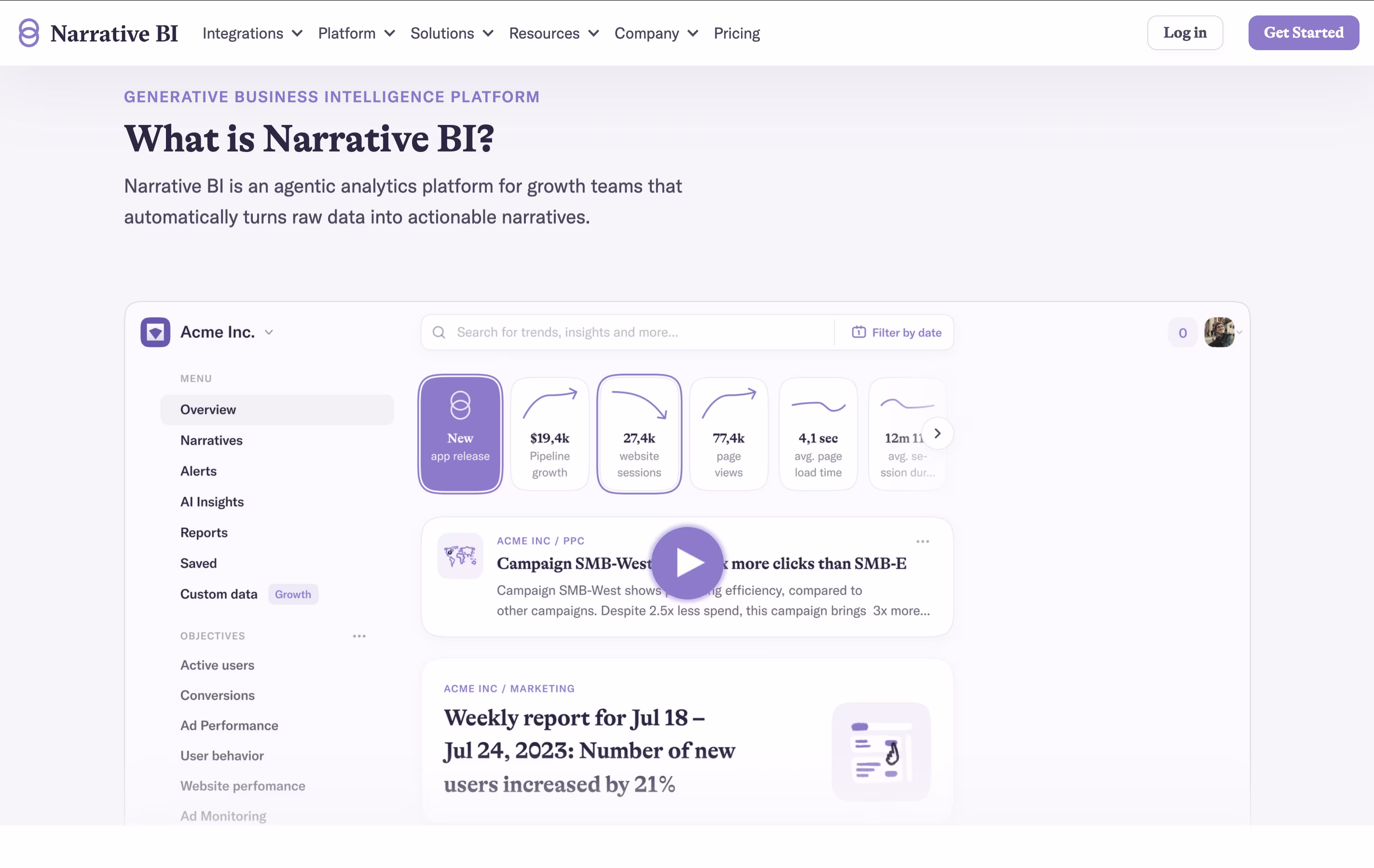Viewport: 1374px width, 868px height.
Task: Open the 27,4k website sessions card
Action: [639, 434]
